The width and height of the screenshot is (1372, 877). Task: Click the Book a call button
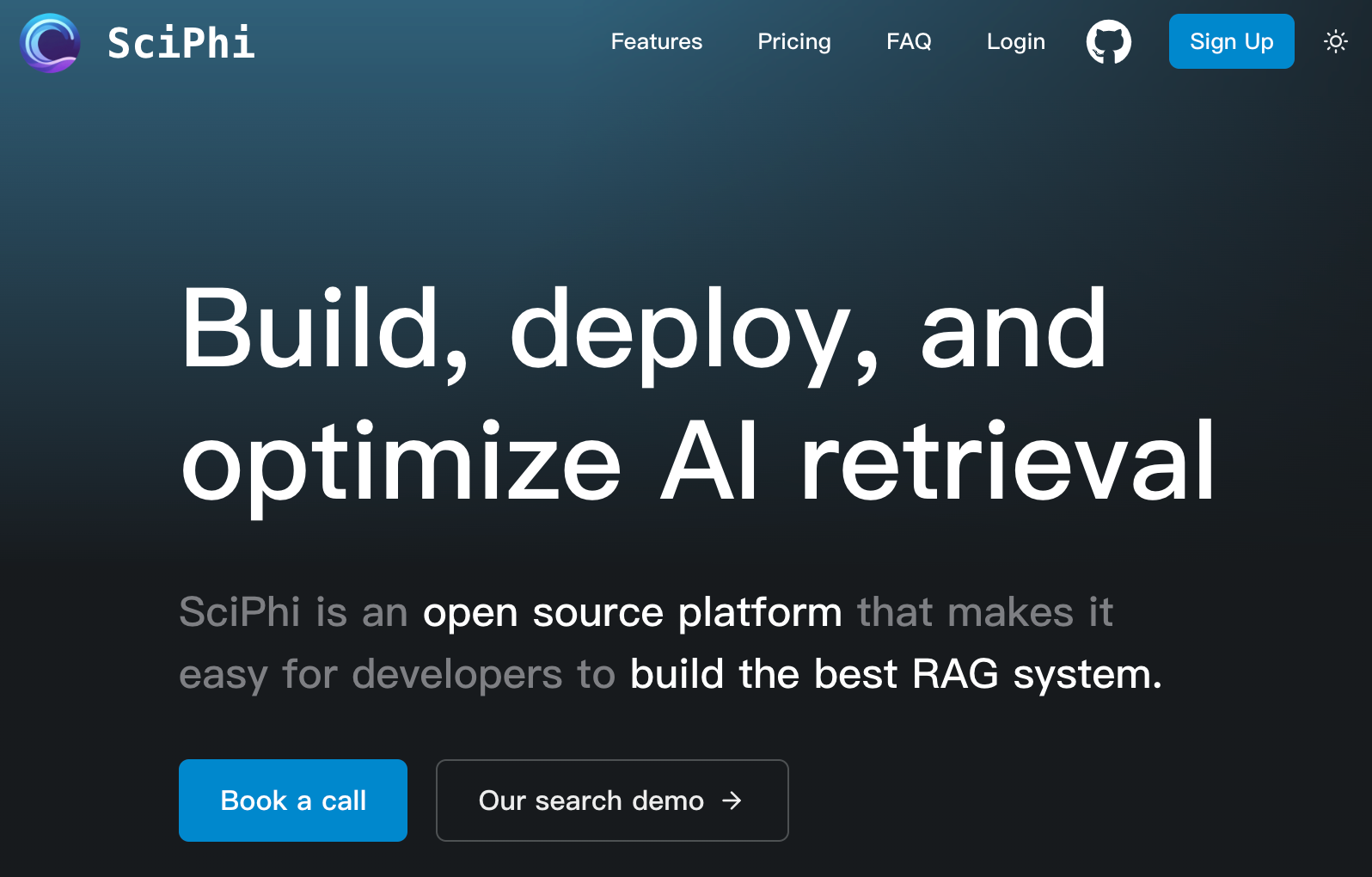coord(293,800)
